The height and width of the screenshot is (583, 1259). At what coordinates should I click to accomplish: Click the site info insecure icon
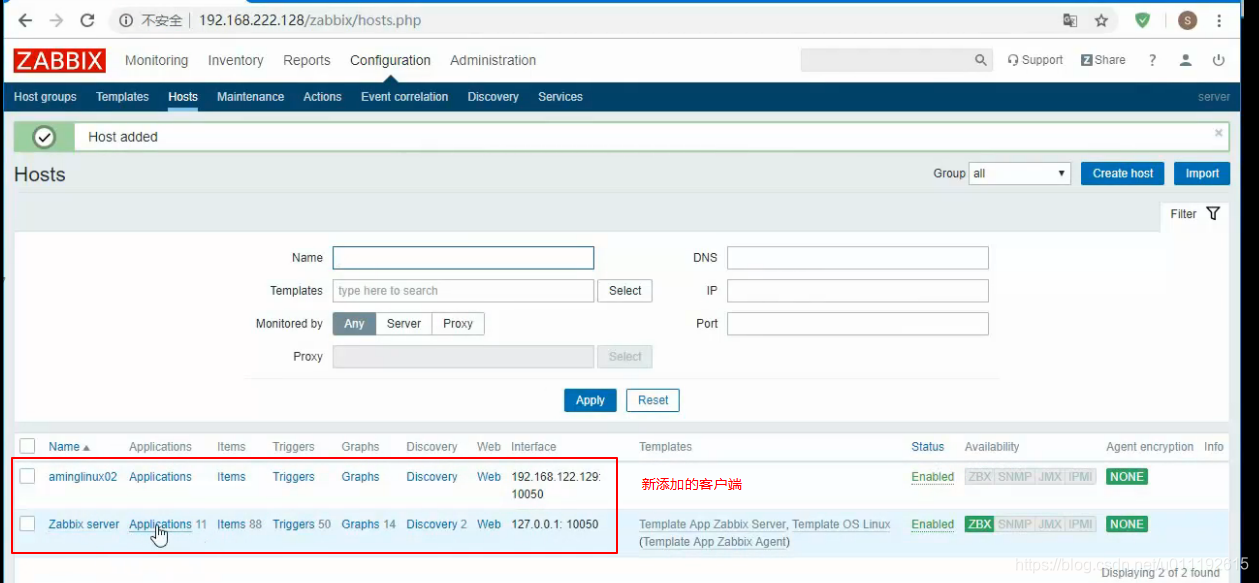127,20
